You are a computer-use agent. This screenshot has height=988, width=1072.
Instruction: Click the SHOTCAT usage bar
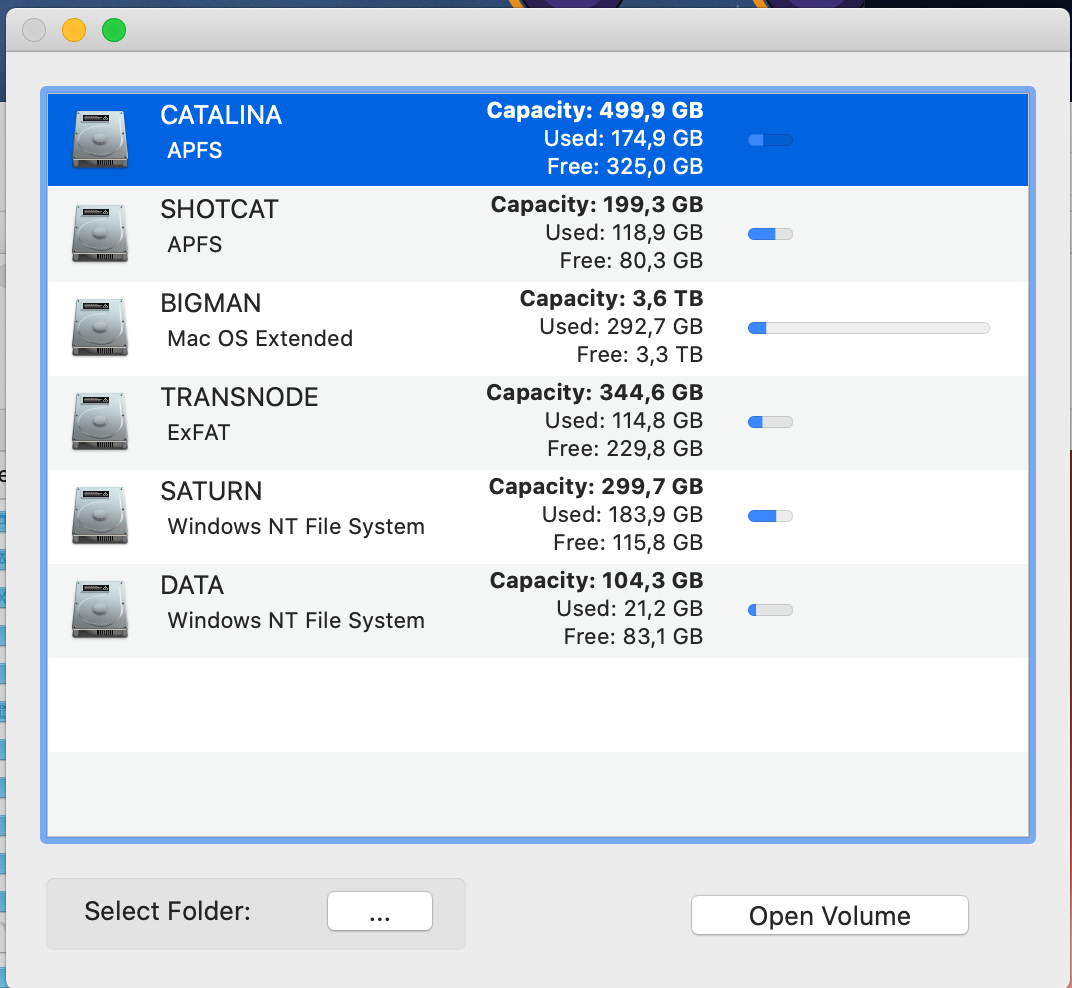click(770, 234)
